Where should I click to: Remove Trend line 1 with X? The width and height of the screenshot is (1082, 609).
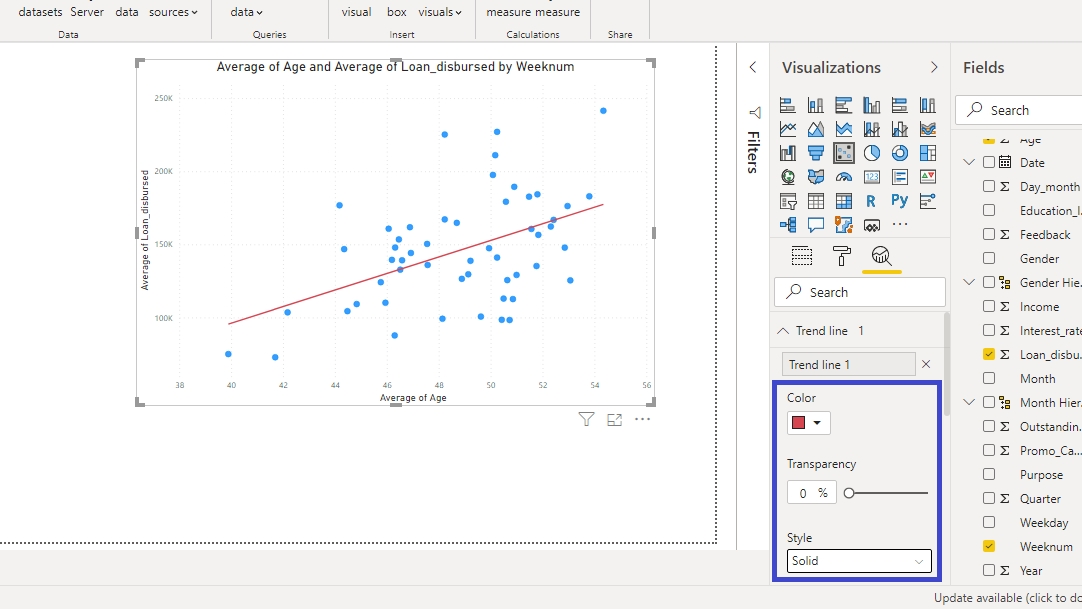point(926,365)
